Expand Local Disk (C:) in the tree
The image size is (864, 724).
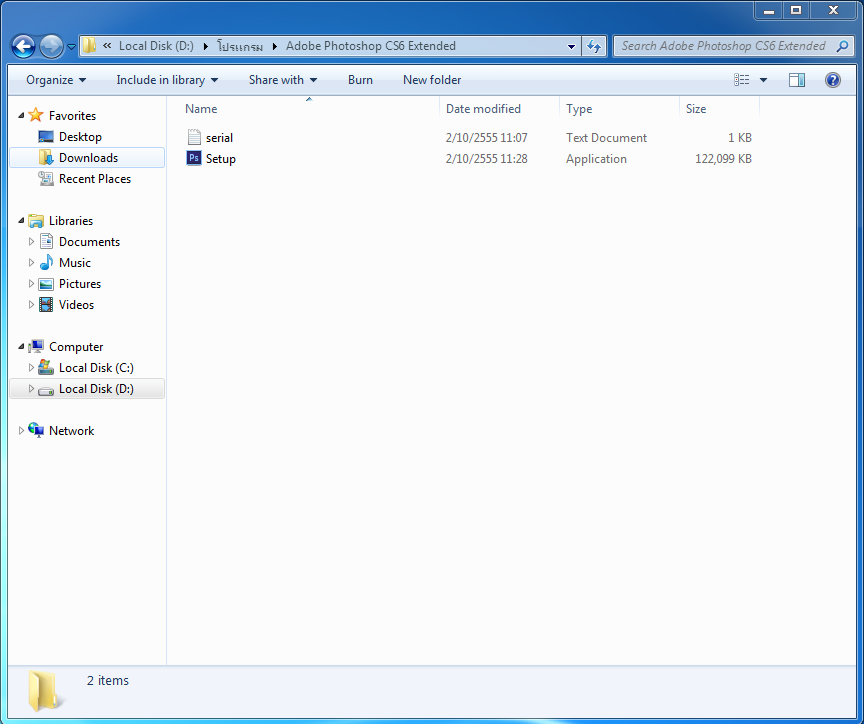pyautogui.click(x=31, y=367)
